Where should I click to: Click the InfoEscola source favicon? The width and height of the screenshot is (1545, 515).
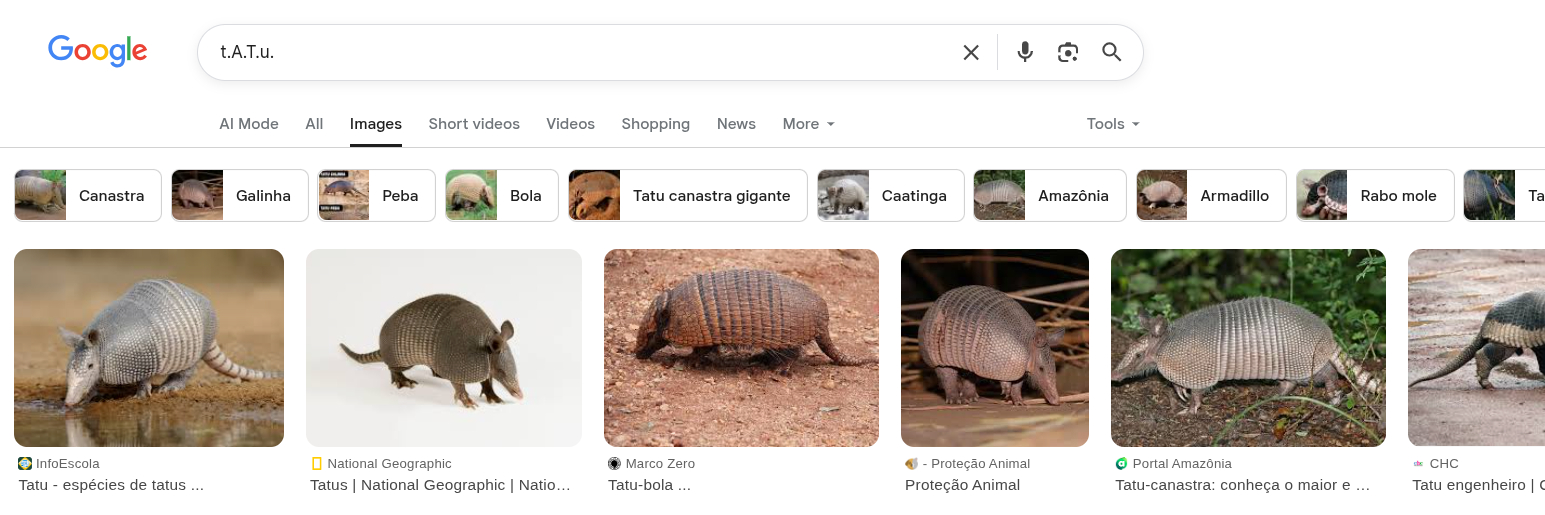[25, 463]
